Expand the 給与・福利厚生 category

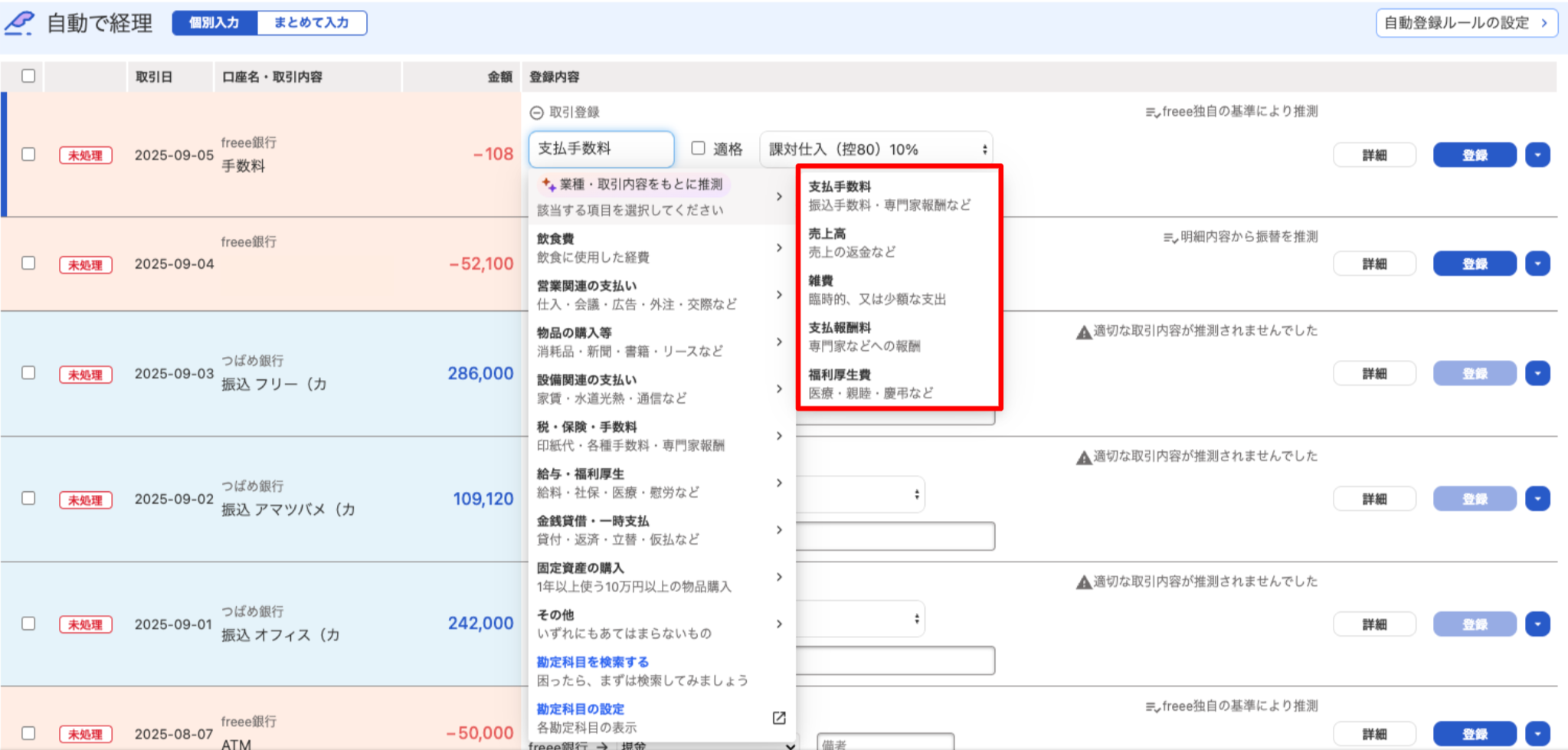[660, 483]
